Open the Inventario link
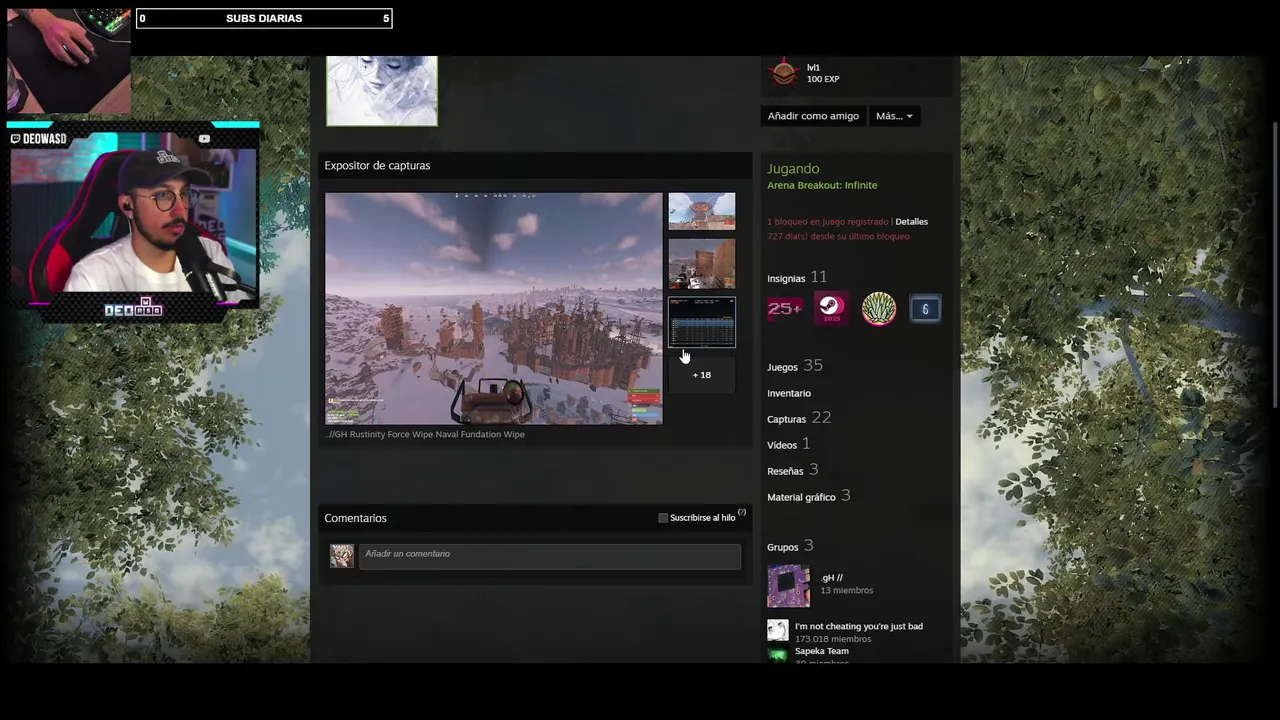Image resolution: width=1280 pixels, height=720 pixels. [789, 393]
